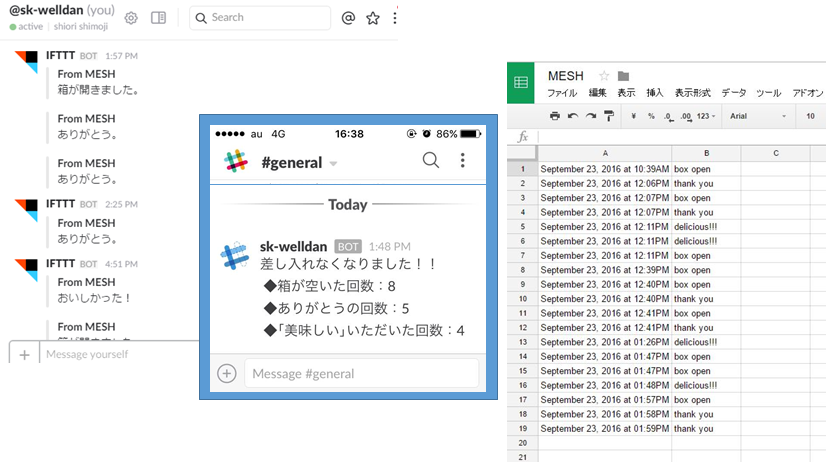Click the percent format button
This screenshot has height=462, width=826.
tap(652, 116)
